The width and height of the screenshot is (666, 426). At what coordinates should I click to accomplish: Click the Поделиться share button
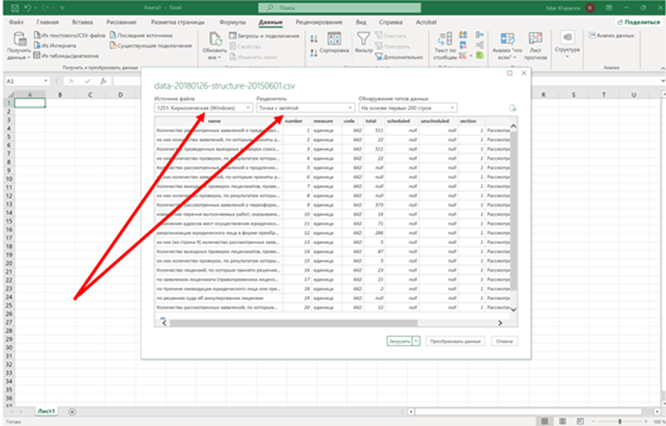pyautogui.click(x=639, y=22)
